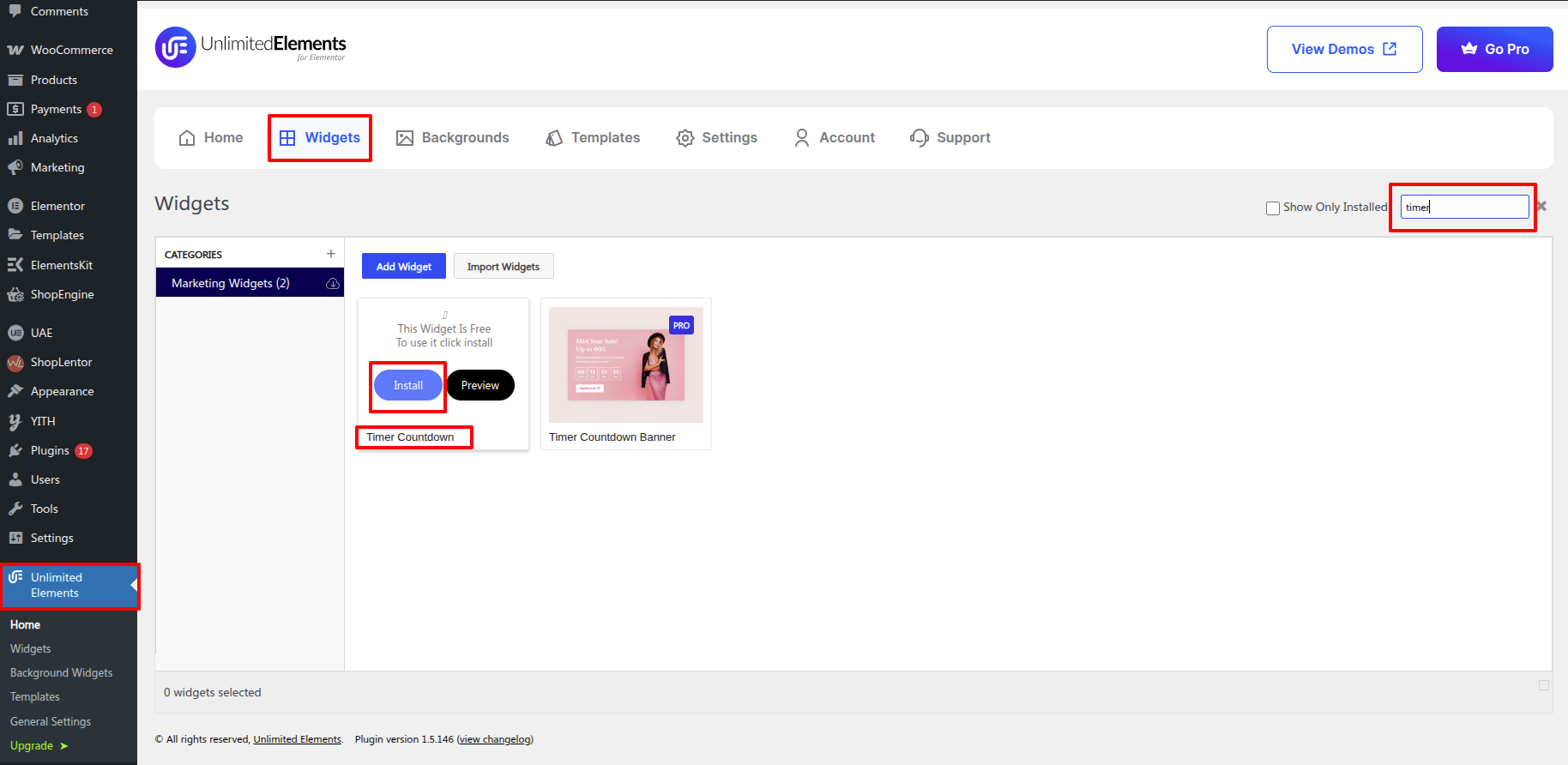Screen dimensions: 1568x765
Task: Click cloud download icon on Marketing Widgets
Action: [333, 284]
